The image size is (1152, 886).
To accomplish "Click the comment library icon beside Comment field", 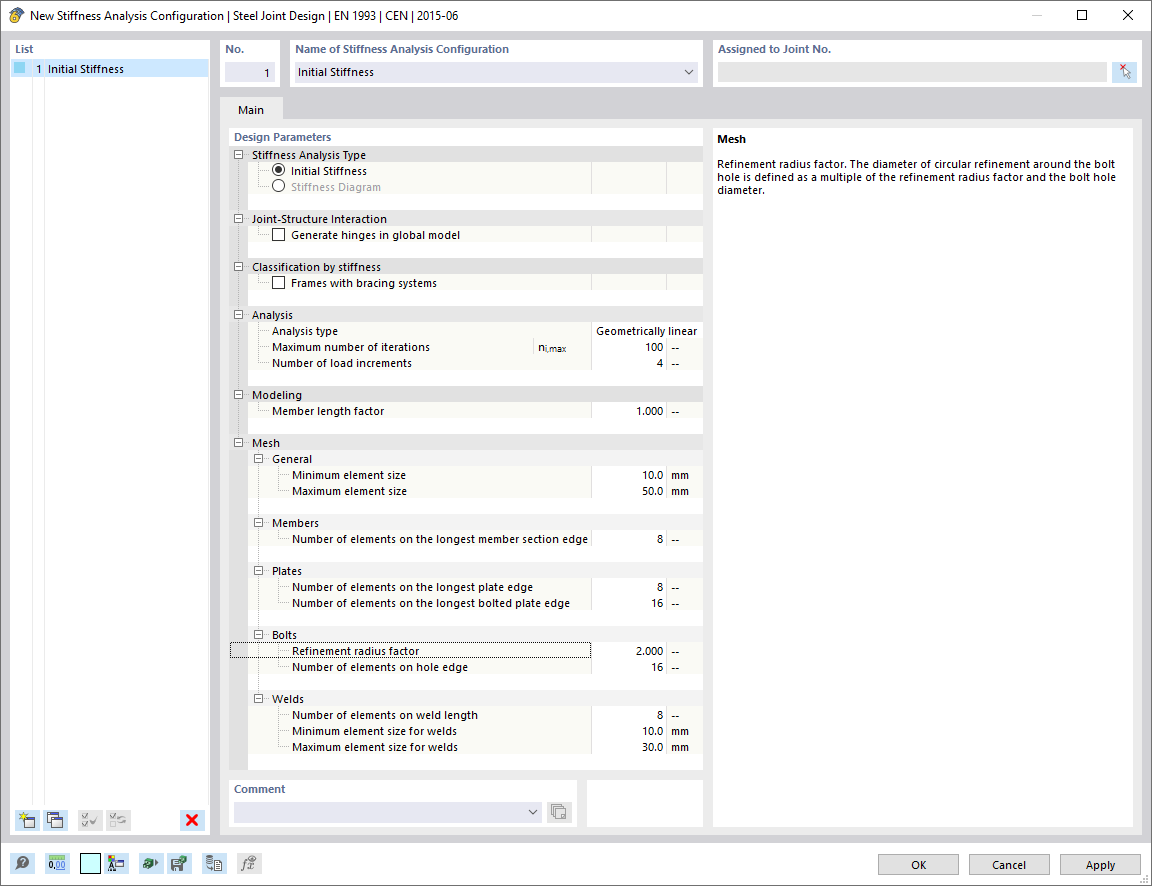I will pos(558,812).
